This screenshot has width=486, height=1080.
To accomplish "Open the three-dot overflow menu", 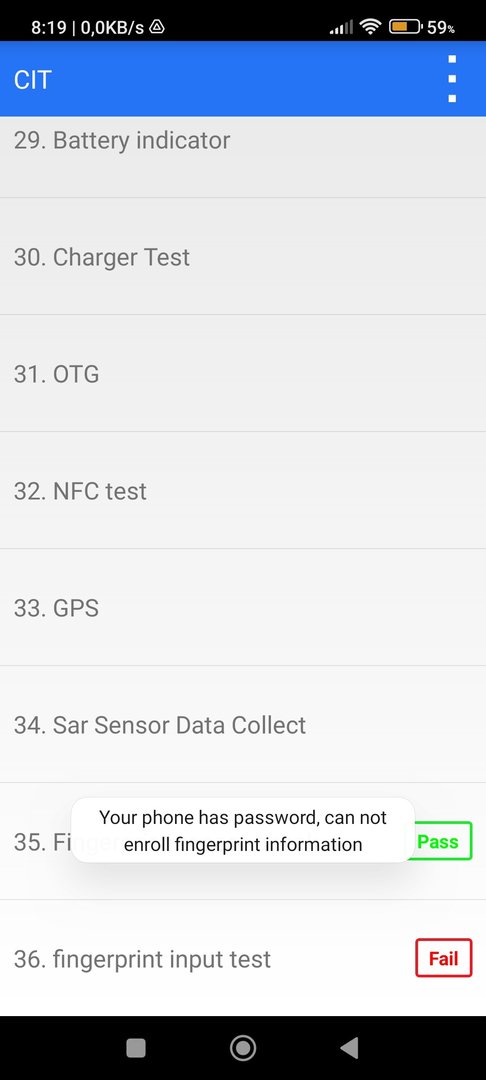I will tap(452, 79).
